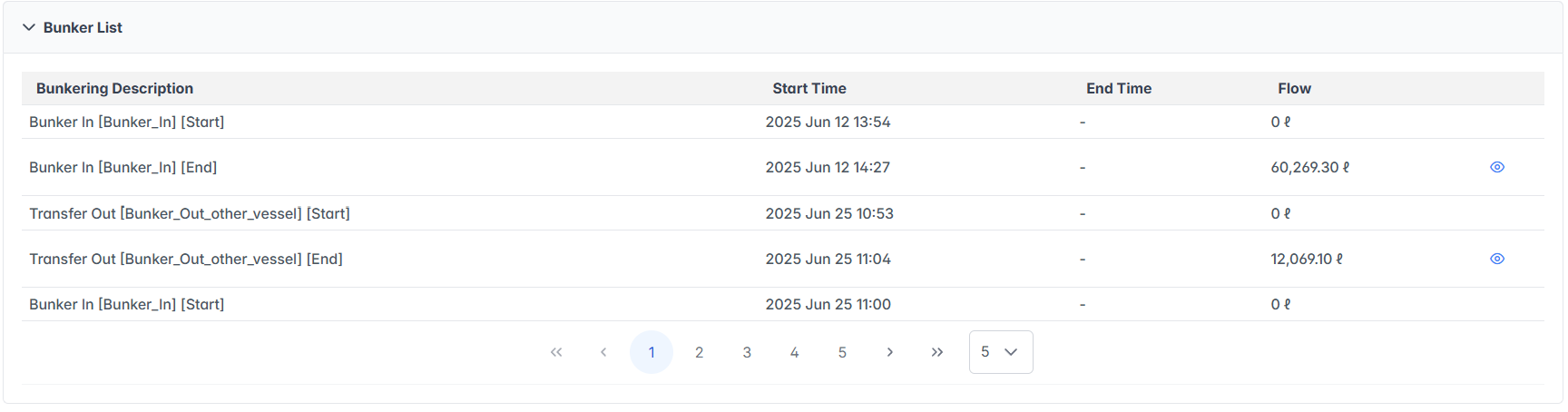View details of Bunker In End entry
Viewport: 1568px width, 412px height.
pyautogui.click(x=1497, y=167)
